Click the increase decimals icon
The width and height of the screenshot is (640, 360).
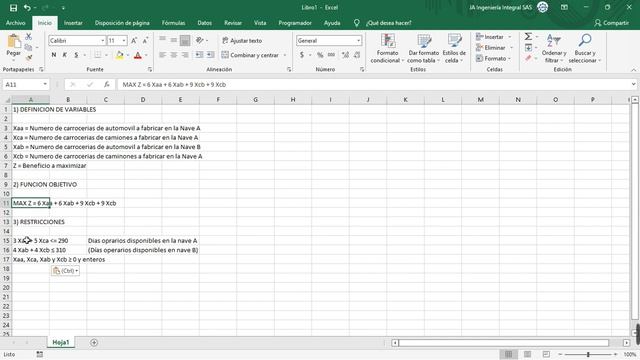point(345,55)
